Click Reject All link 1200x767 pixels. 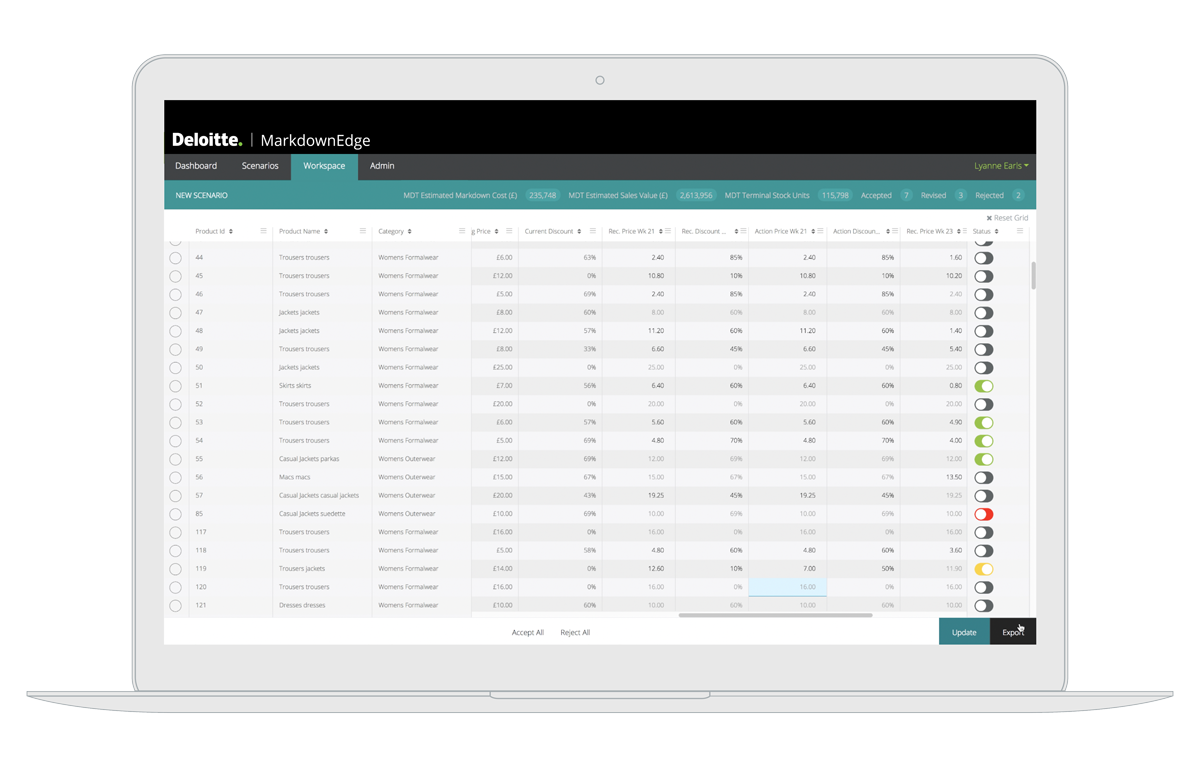(575, 632)
